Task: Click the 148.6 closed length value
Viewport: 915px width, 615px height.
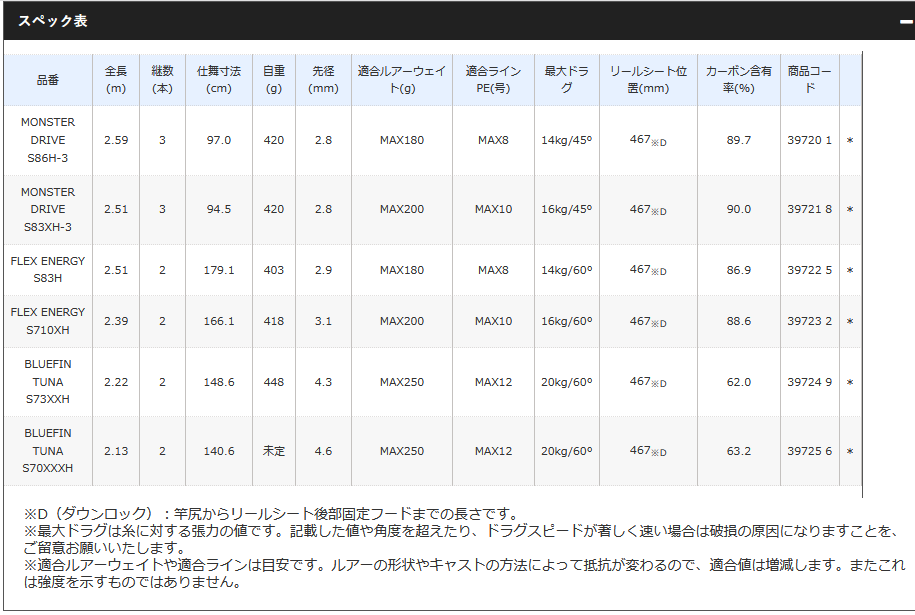Action: (x=219, y=382)
